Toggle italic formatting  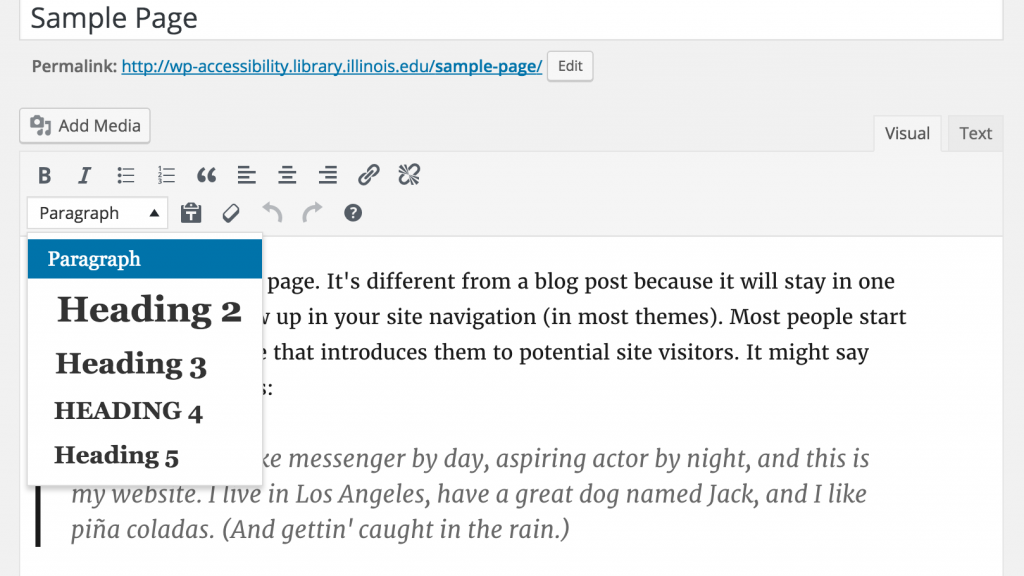click(x=84, y=175)
